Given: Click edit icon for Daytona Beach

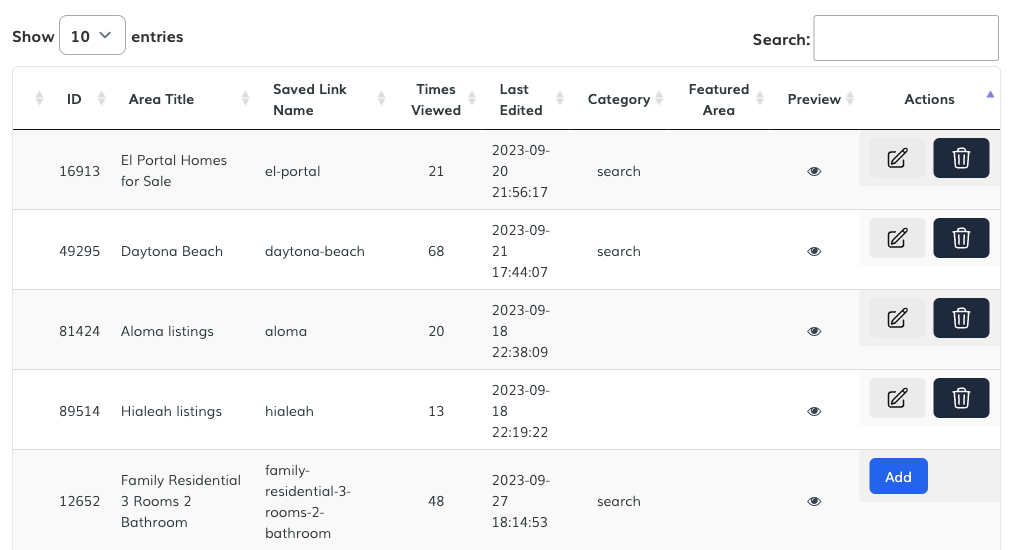Looking at the screenshot, I should pos(897,238).
